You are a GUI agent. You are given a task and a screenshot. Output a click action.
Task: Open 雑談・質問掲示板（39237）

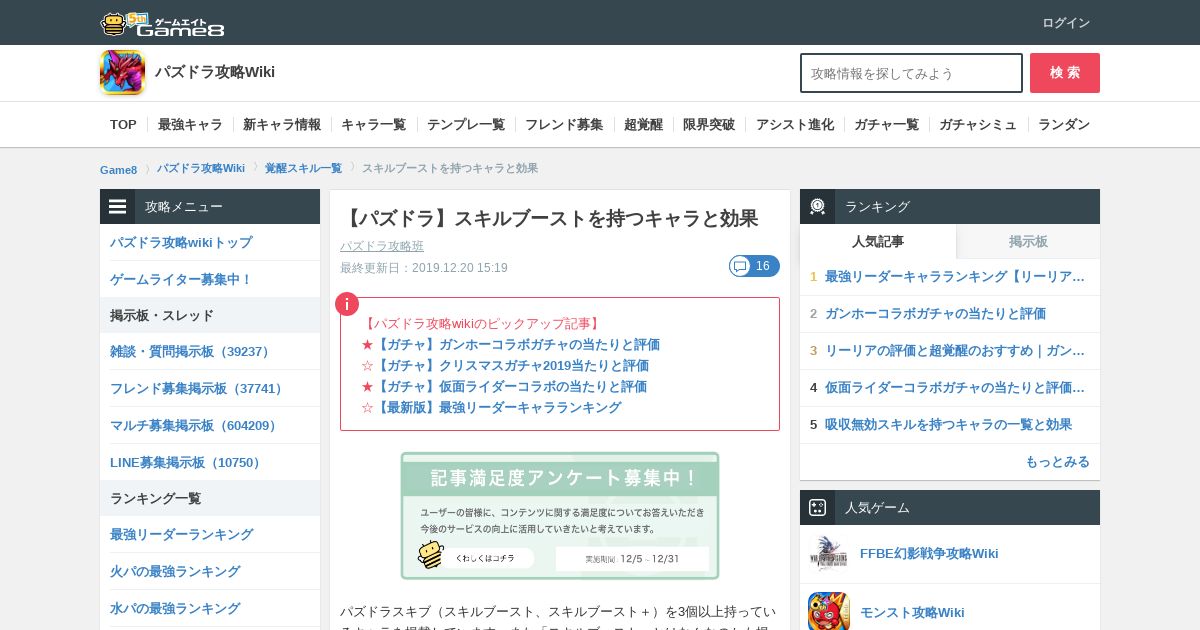193,352
